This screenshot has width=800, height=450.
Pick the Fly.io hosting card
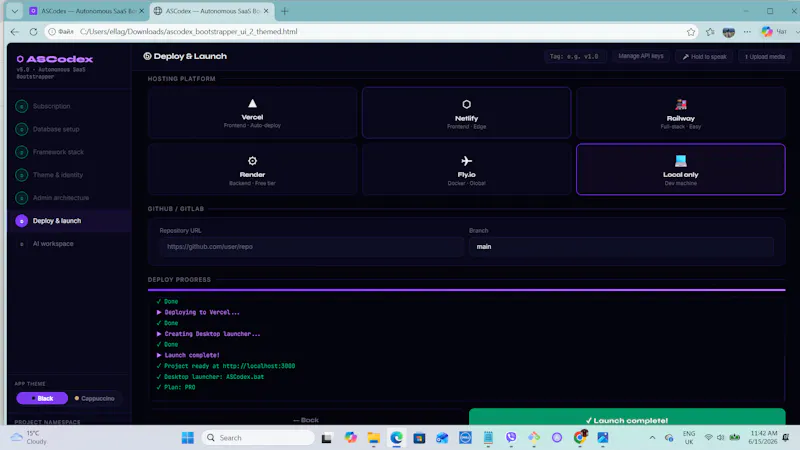[466, 169]
